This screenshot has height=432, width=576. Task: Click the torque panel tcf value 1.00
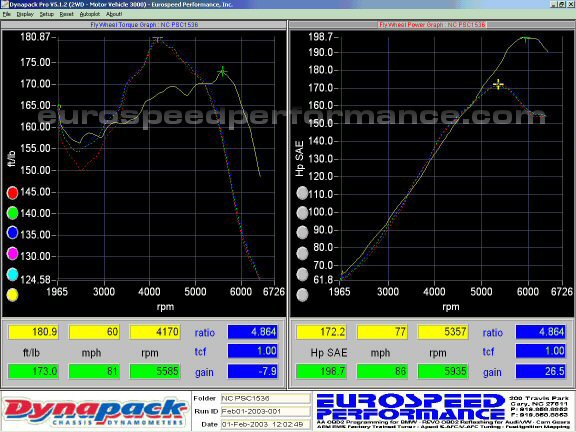point(253,351)
